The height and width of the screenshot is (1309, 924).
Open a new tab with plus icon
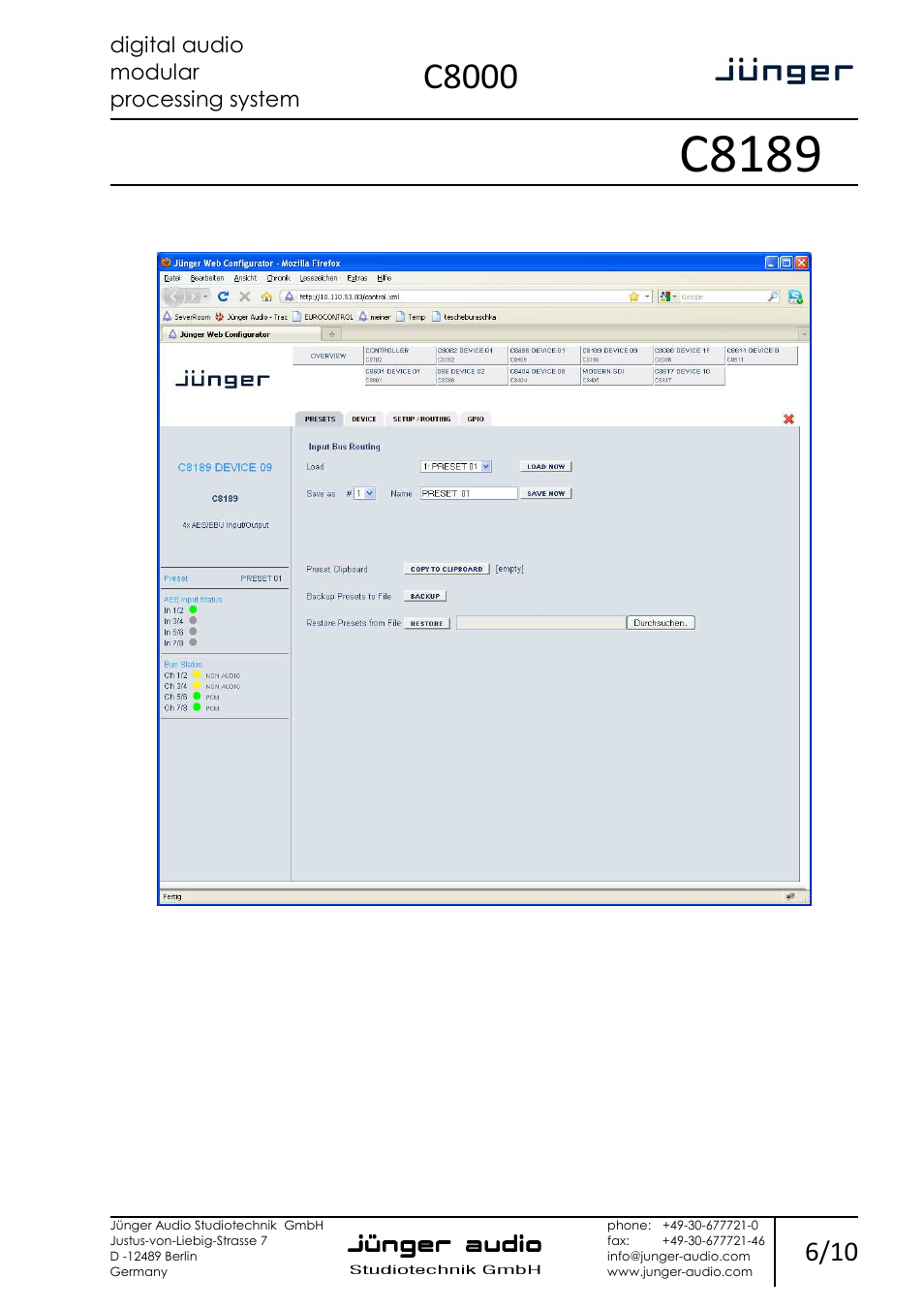(x=331, y=334)
